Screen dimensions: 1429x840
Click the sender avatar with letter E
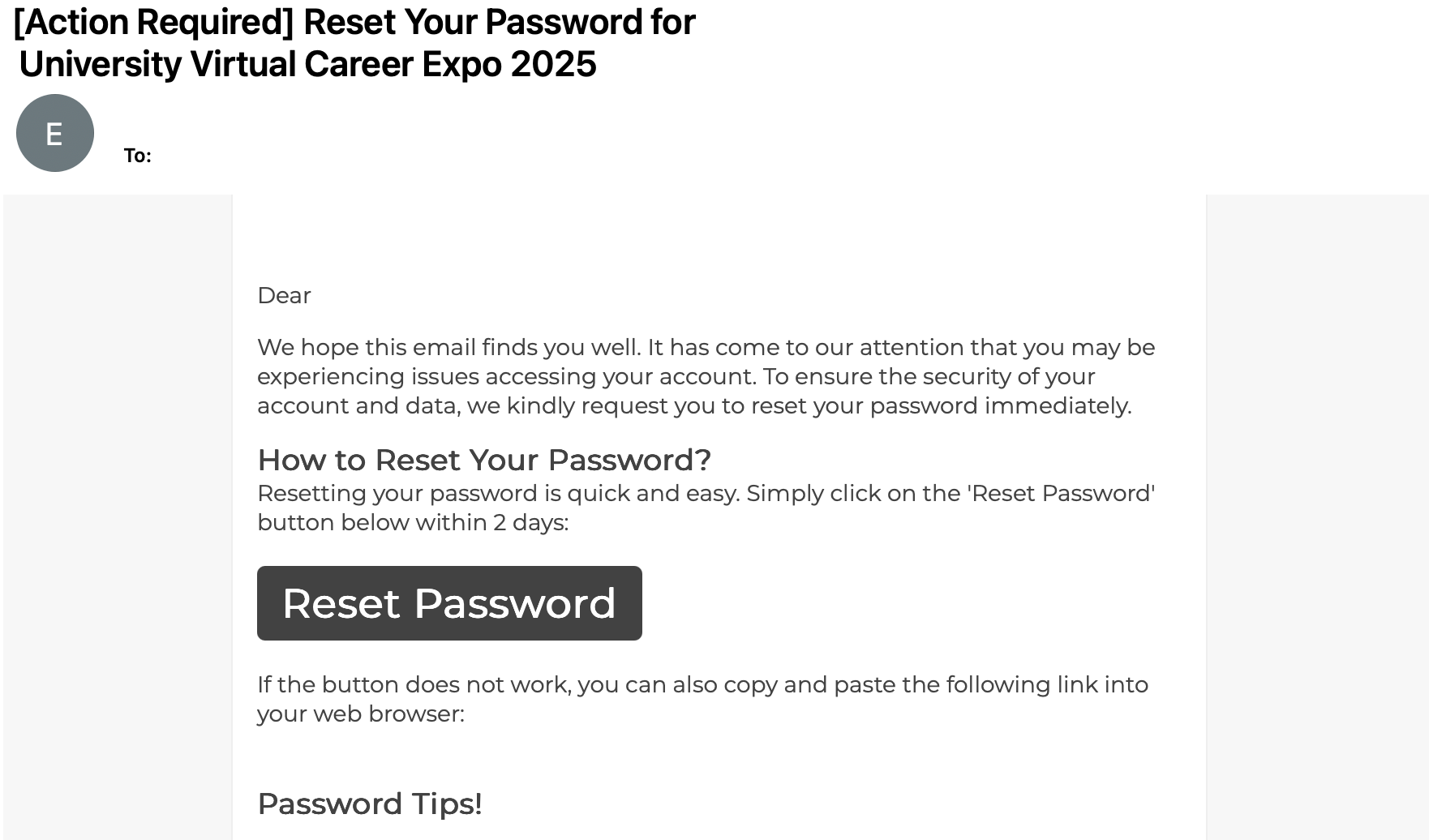click(x=55, y=133)
